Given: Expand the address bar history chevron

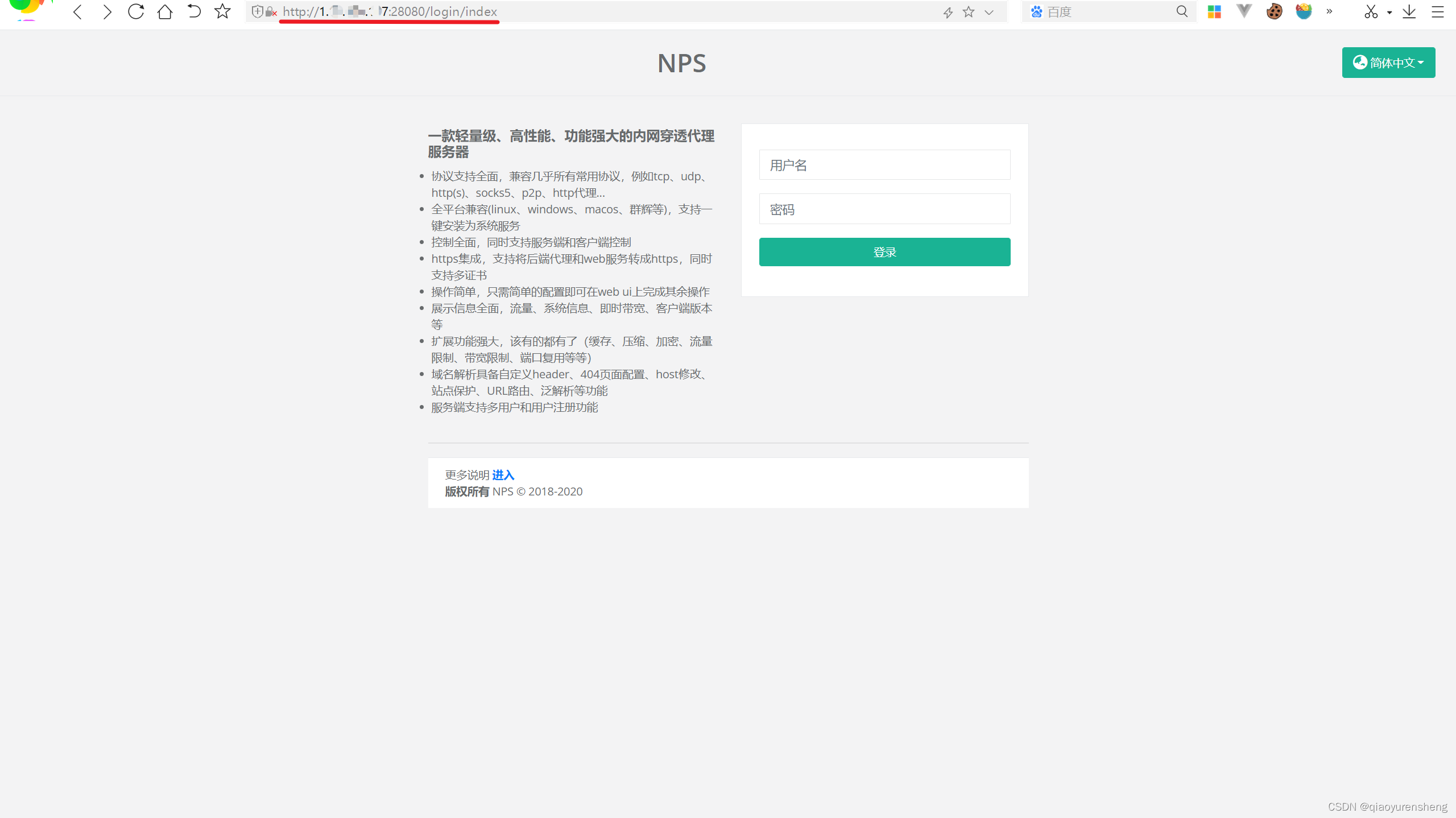Looking at the screenshot, I should click(x=989, y=12).
